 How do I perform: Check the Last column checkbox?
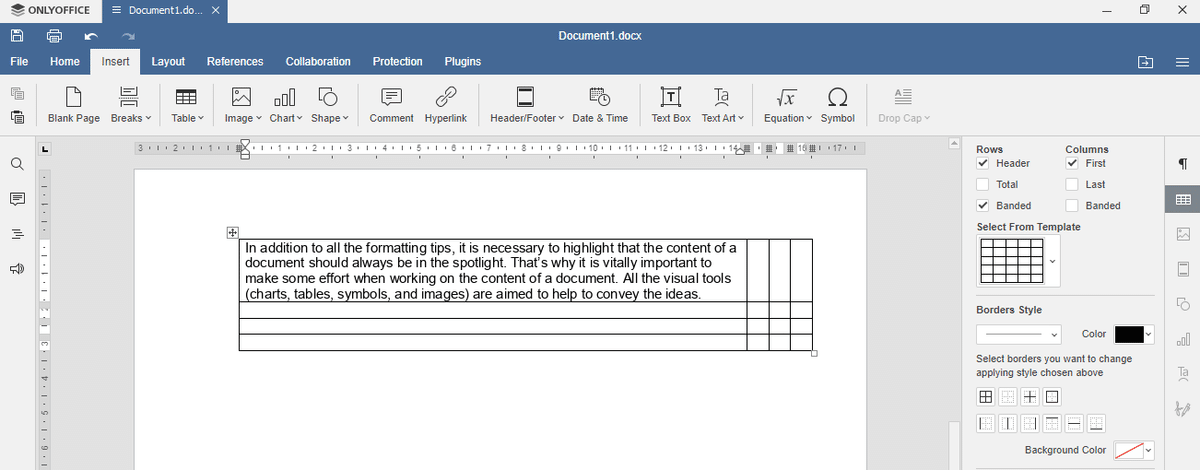click(1072, 184)
